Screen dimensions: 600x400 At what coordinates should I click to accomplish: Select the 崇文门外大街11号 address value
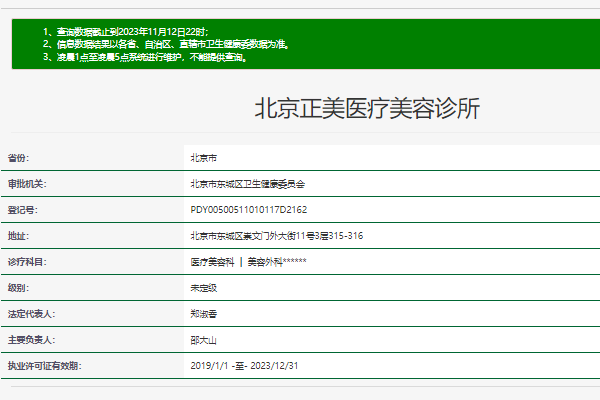[276, 236]
